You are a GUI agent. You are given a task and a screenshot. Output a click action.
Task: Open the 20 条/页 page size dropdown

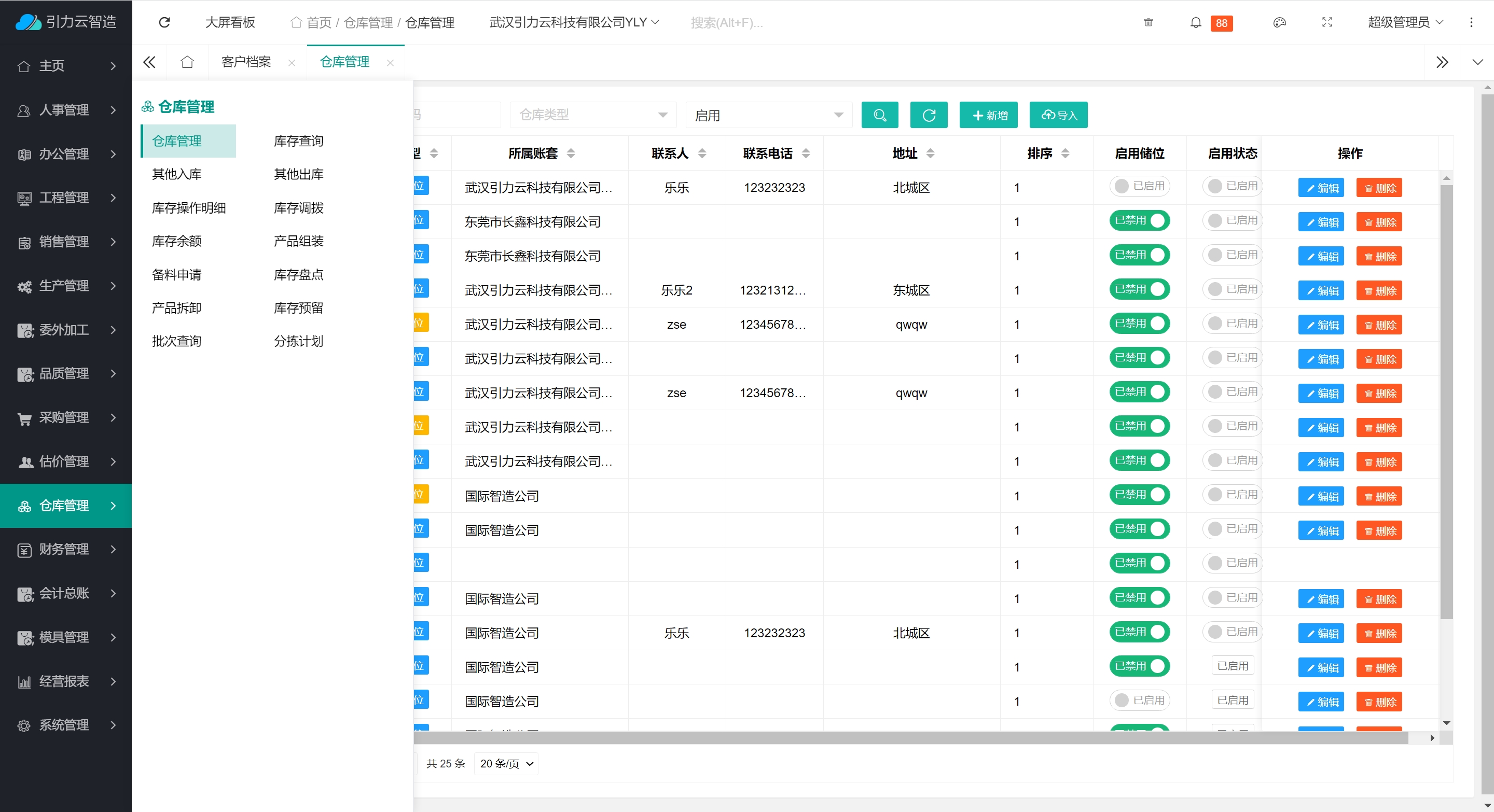point(506,763)
